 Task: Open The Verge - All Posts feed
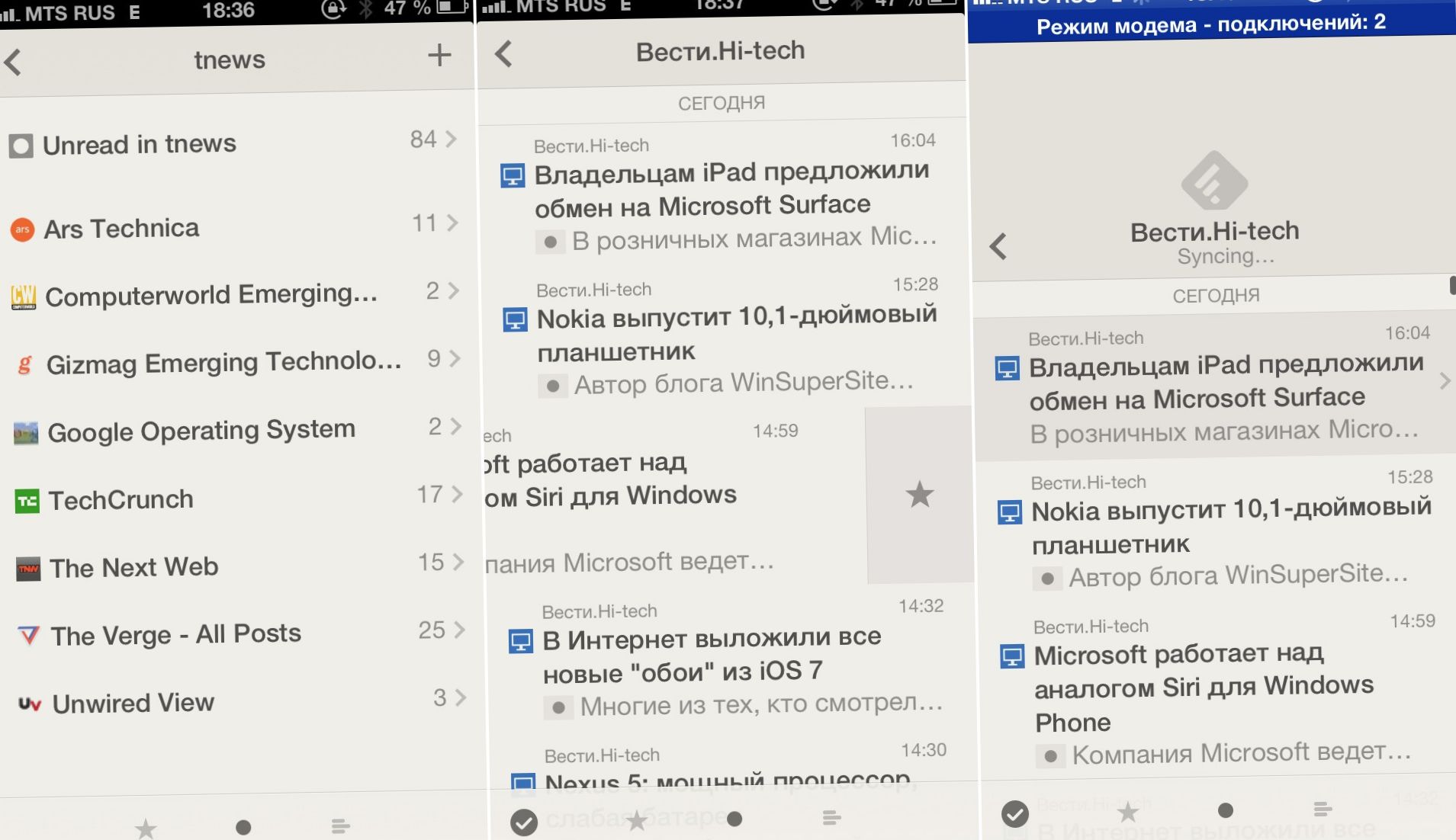coord(238,633)
